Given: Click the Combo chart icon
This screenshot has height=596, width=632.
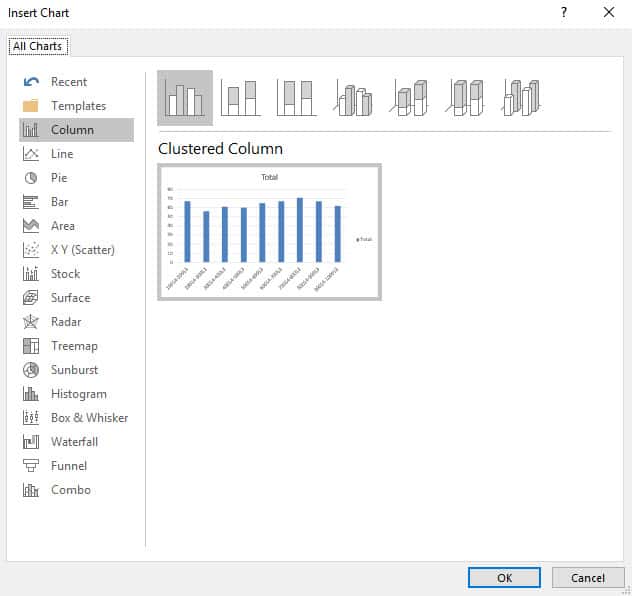Looking at the screenshot, I should [31, 490].
